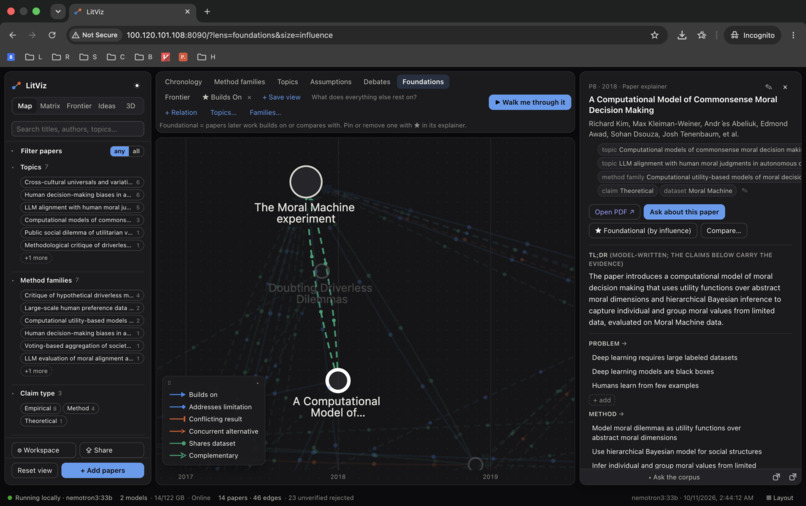806x506 pixels.
Task: Open the browser extensions icon
Action: [702, 35]
